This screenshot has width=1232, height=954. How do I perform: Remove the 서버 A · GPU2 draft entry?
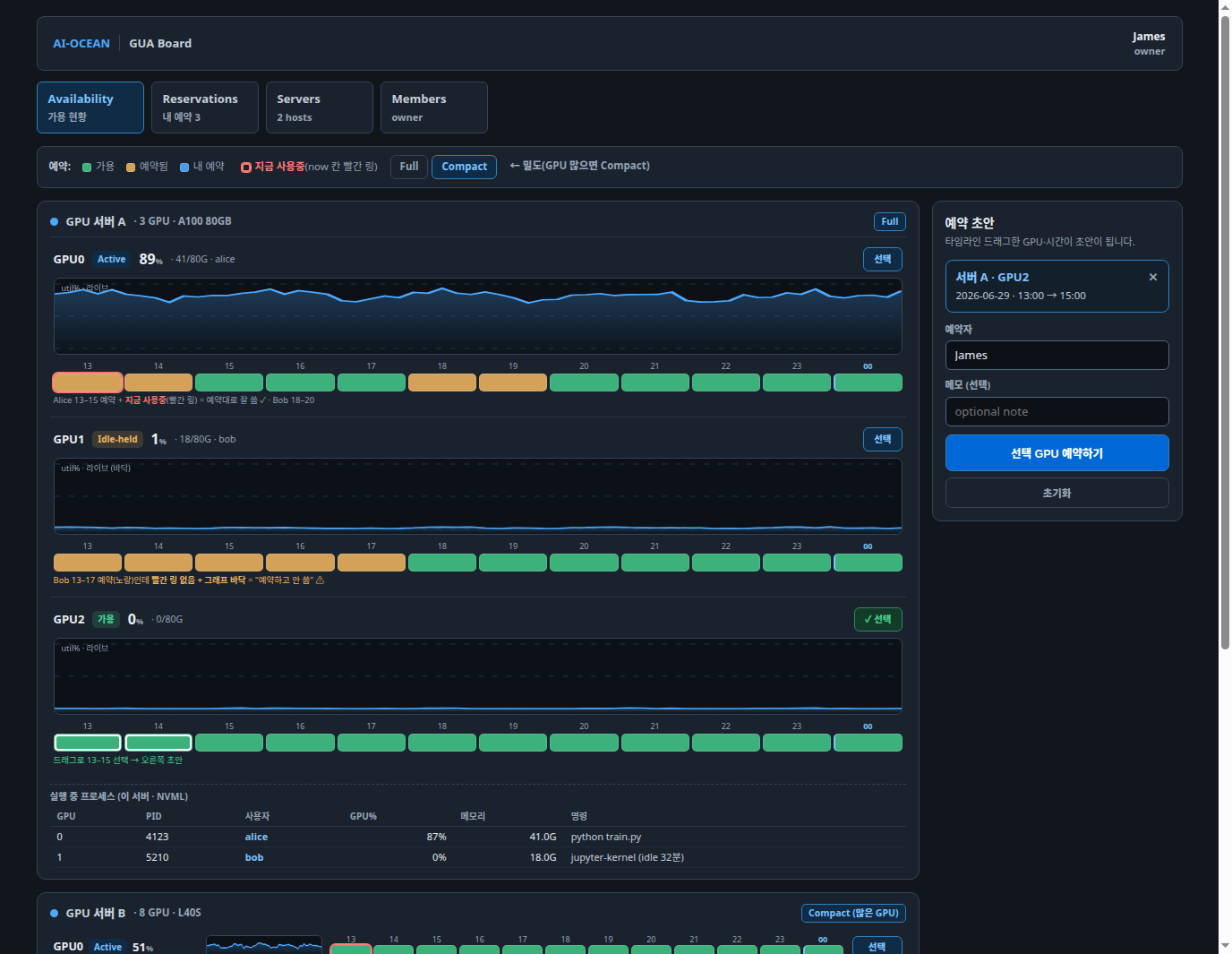pos(1152,278)
